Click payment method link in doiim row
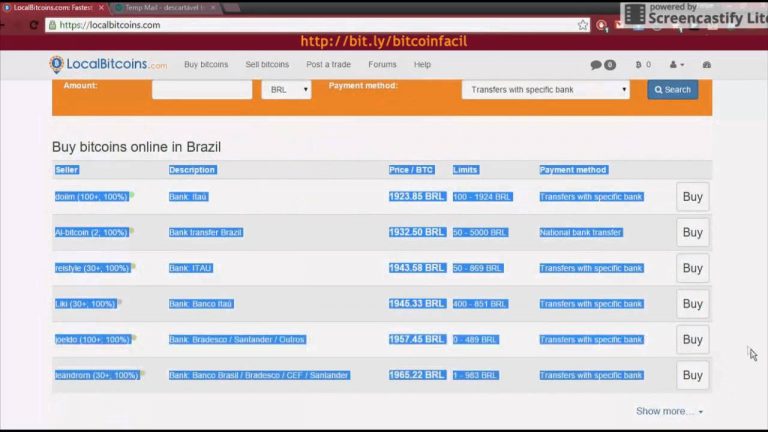768x432 pixels. click(591, 196)
